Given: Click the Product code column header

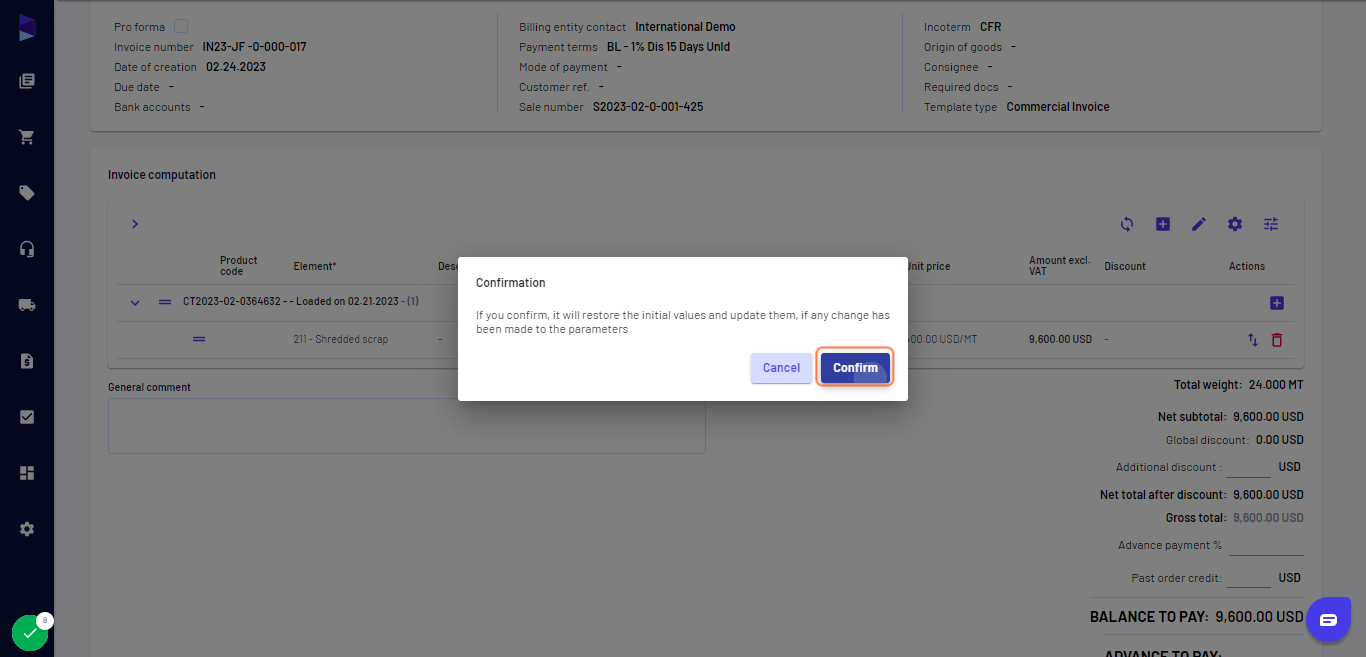Looking at the screenshot, I should click(x=239, y=266).
